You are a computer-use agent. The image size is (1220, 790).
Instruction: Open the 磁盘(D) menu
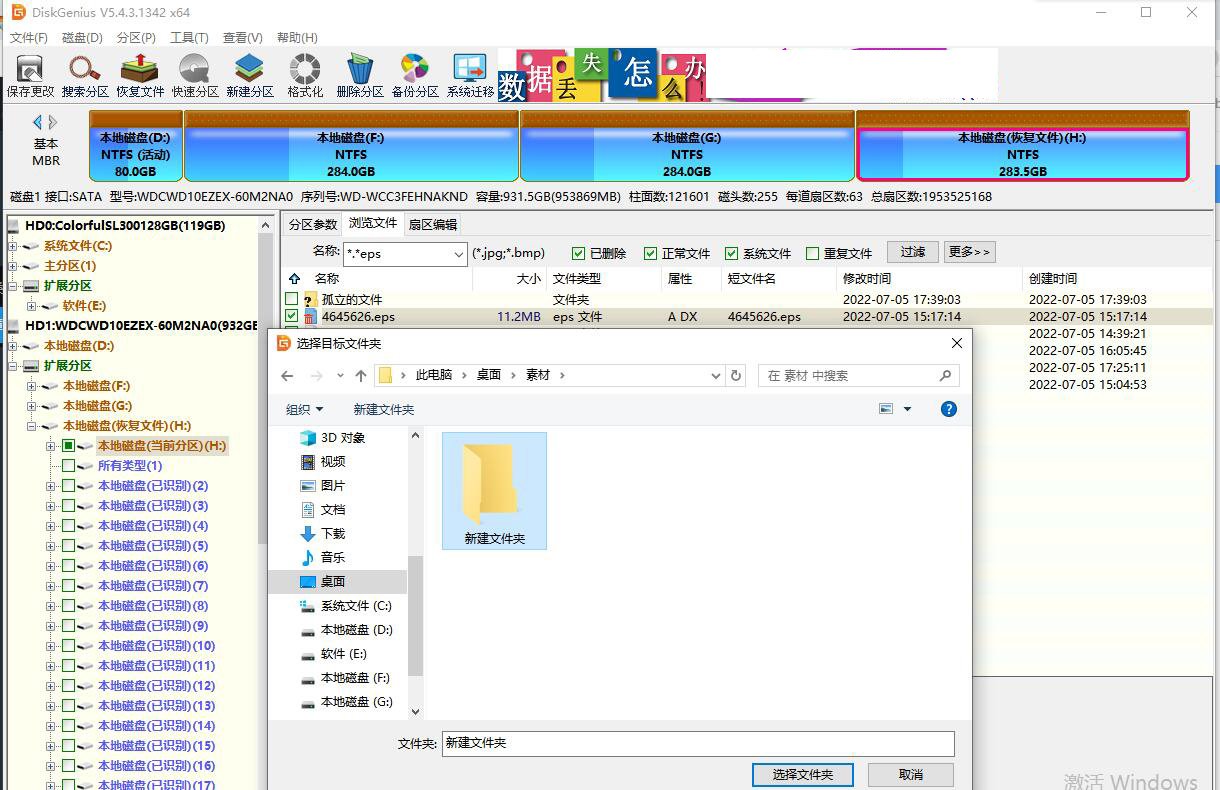pyautogui.click(x=82, y=37)
